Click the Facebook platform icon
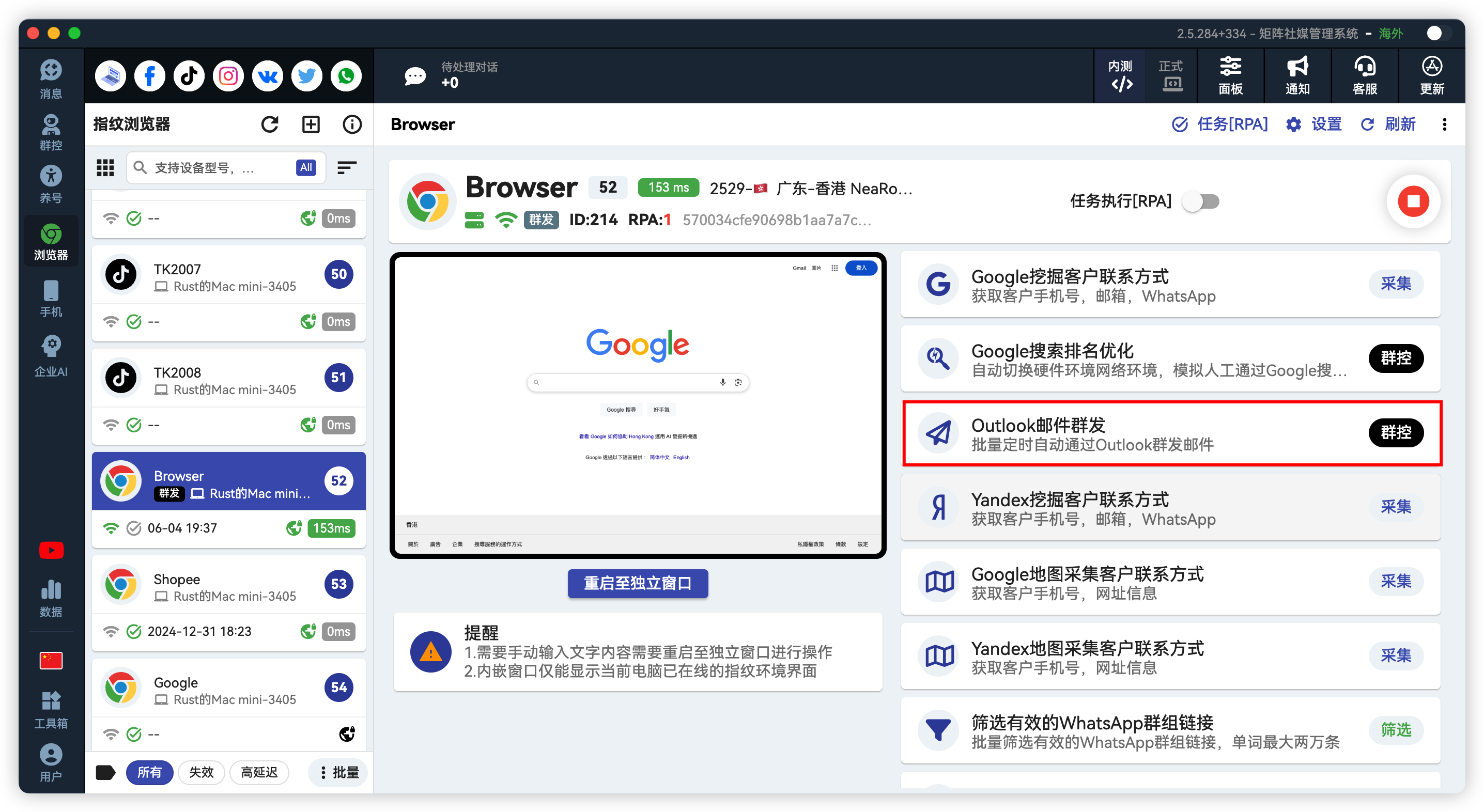The width and height of the screenshot is (1484, 812). coord(150,76)
